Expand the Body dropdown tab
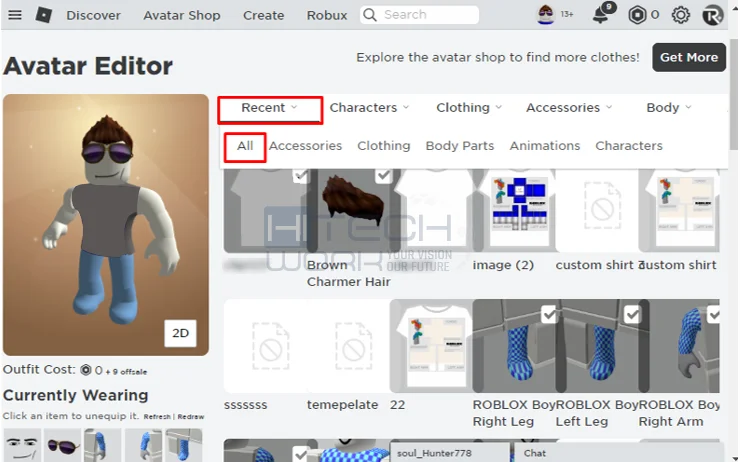The width and height of the screenshot is (740, 462). click(669, 108)
